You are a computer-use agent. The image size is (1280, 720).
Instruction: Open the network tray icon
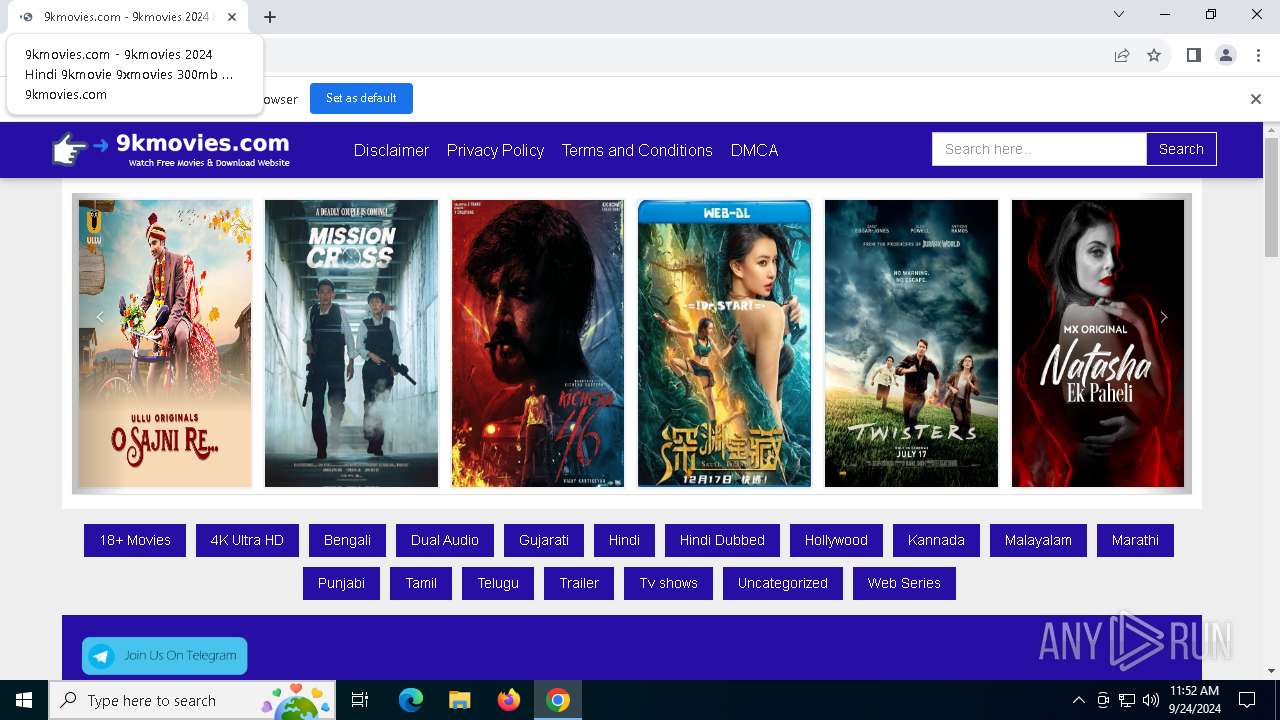click(1127, 700)
